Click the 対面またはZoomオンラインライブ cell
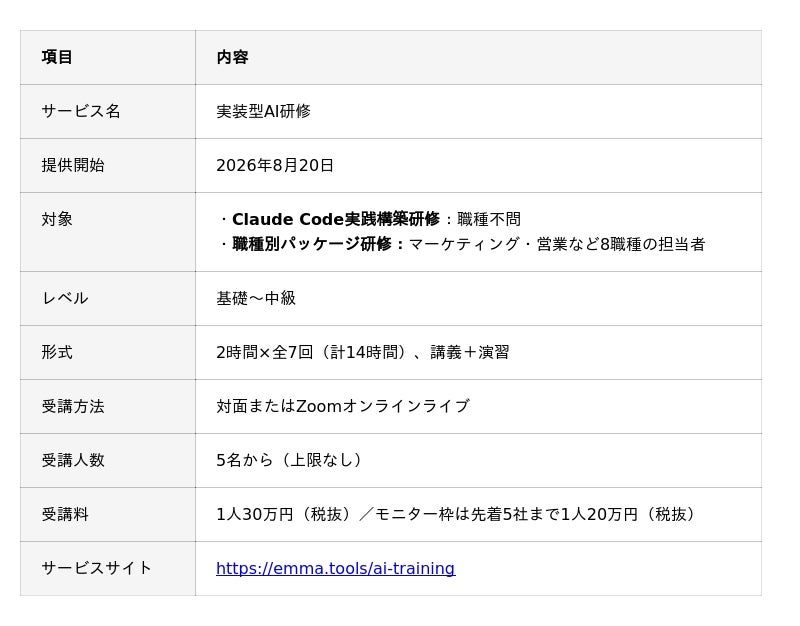Image resolution: width=800 pixels, height=626 pixels. tap(343, 406)
